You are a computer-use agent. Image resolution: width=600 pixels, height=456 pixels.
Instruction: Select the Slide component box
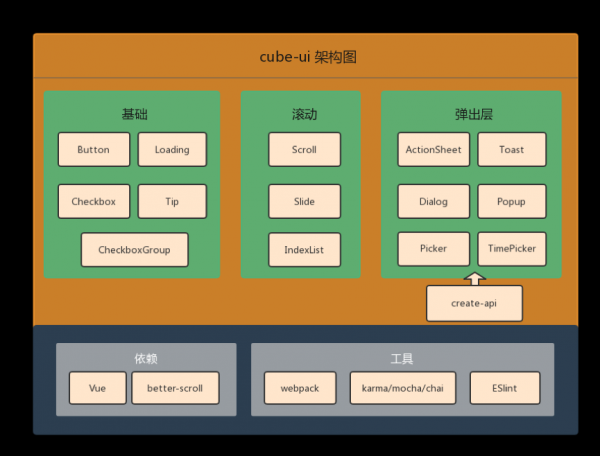(304, 202)
